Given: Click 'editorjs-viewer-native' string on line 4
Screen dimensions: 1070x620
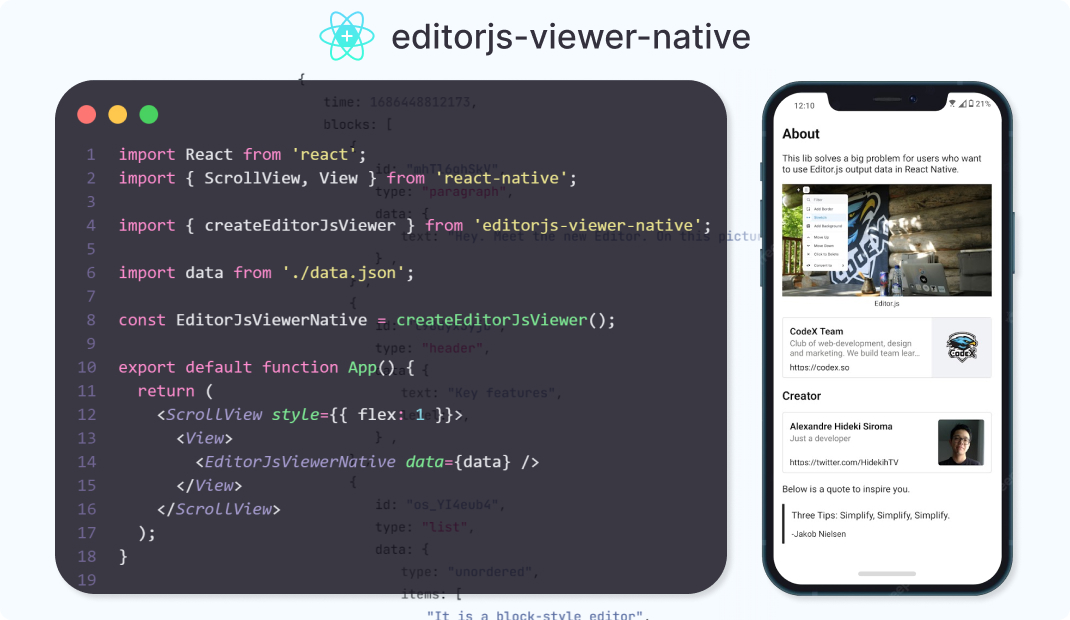Looking at the screenshot, I should pos(588,225).
